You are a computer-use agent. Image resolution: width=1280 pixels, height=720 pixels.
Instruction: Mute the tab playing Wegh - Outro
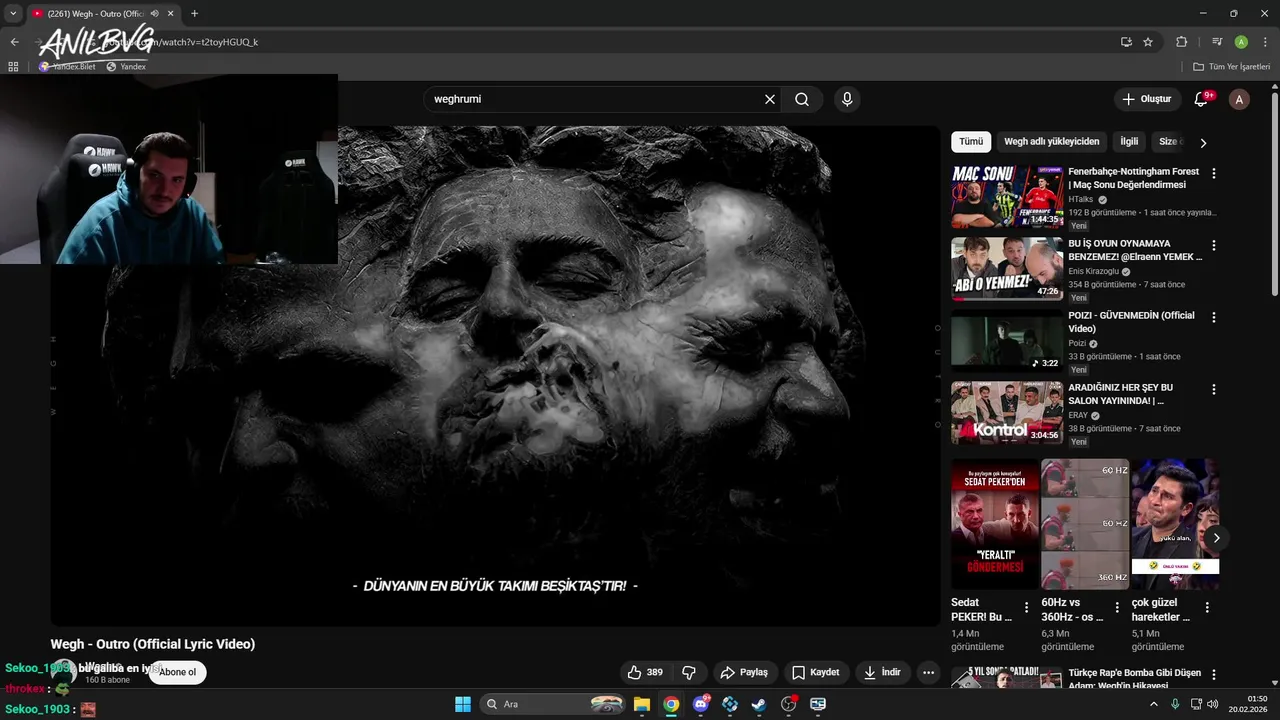[x=154, y=14]
